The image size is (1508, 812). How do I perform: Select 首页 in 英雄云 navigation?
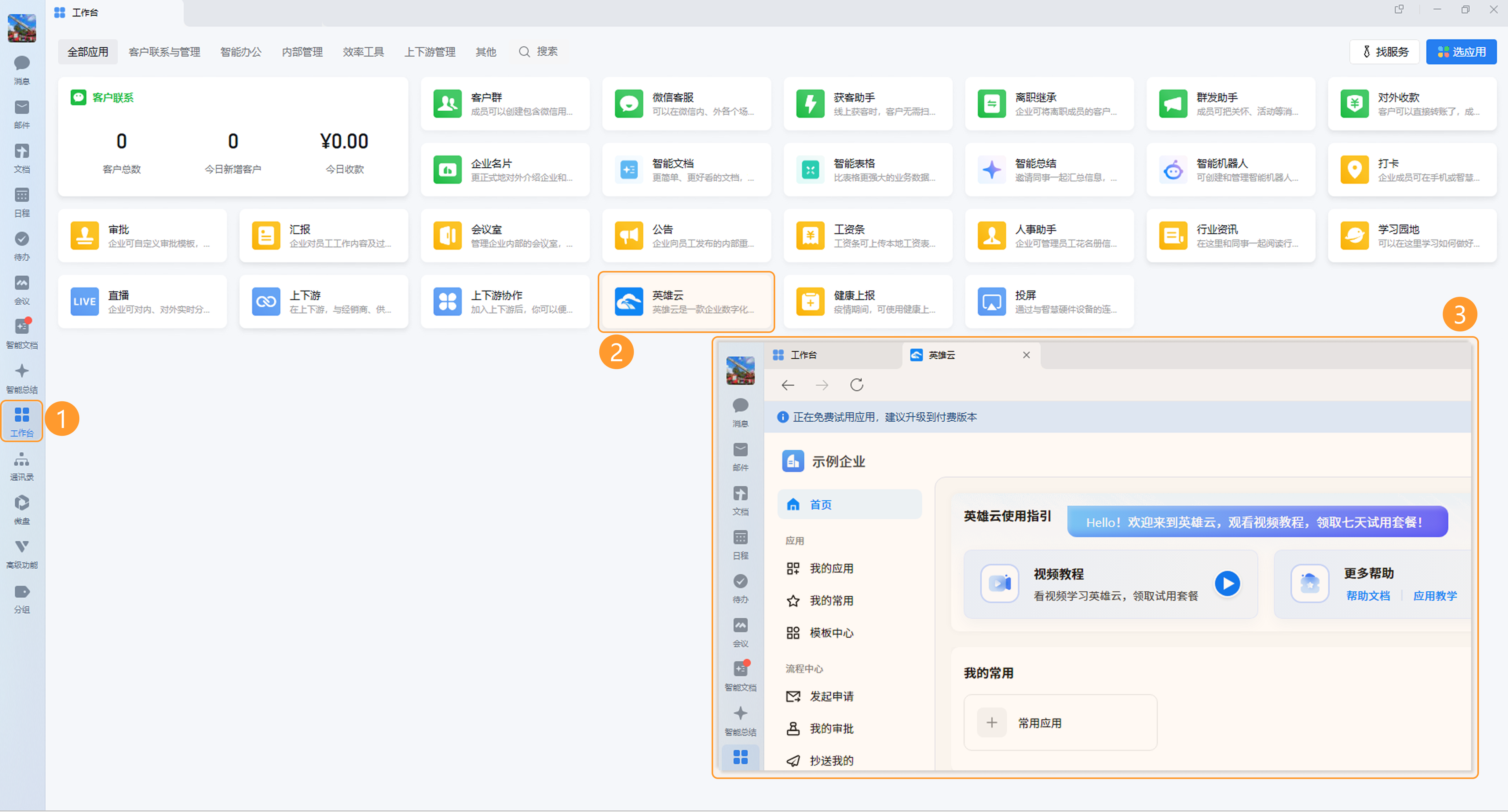pyautogui.click(x=849, y=505)
